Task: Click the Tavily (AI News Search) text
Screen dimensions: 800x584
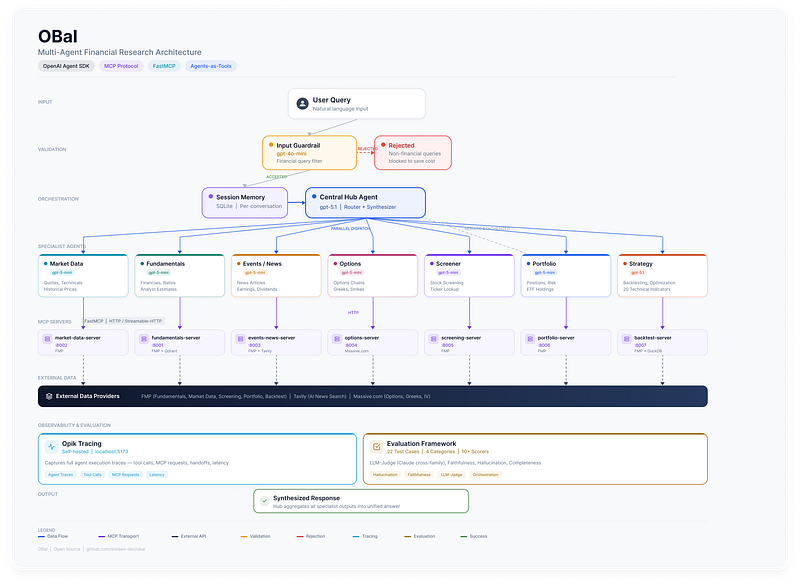Action: pyautogui.click(x=320, y=396)
